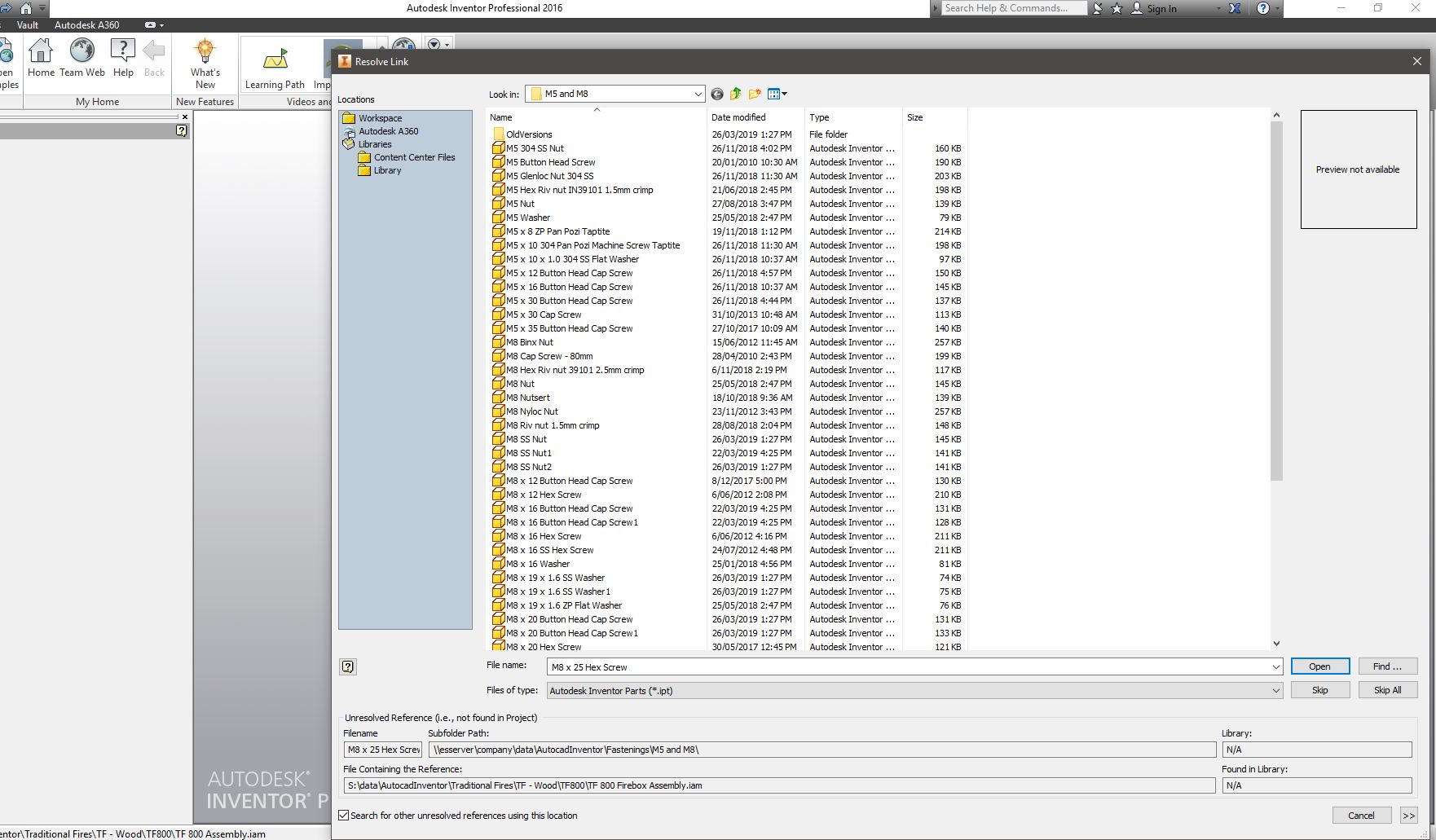Click the Cancel button
The width and height of the screenshot is (1436, 840).
(x=1361, y=815)
